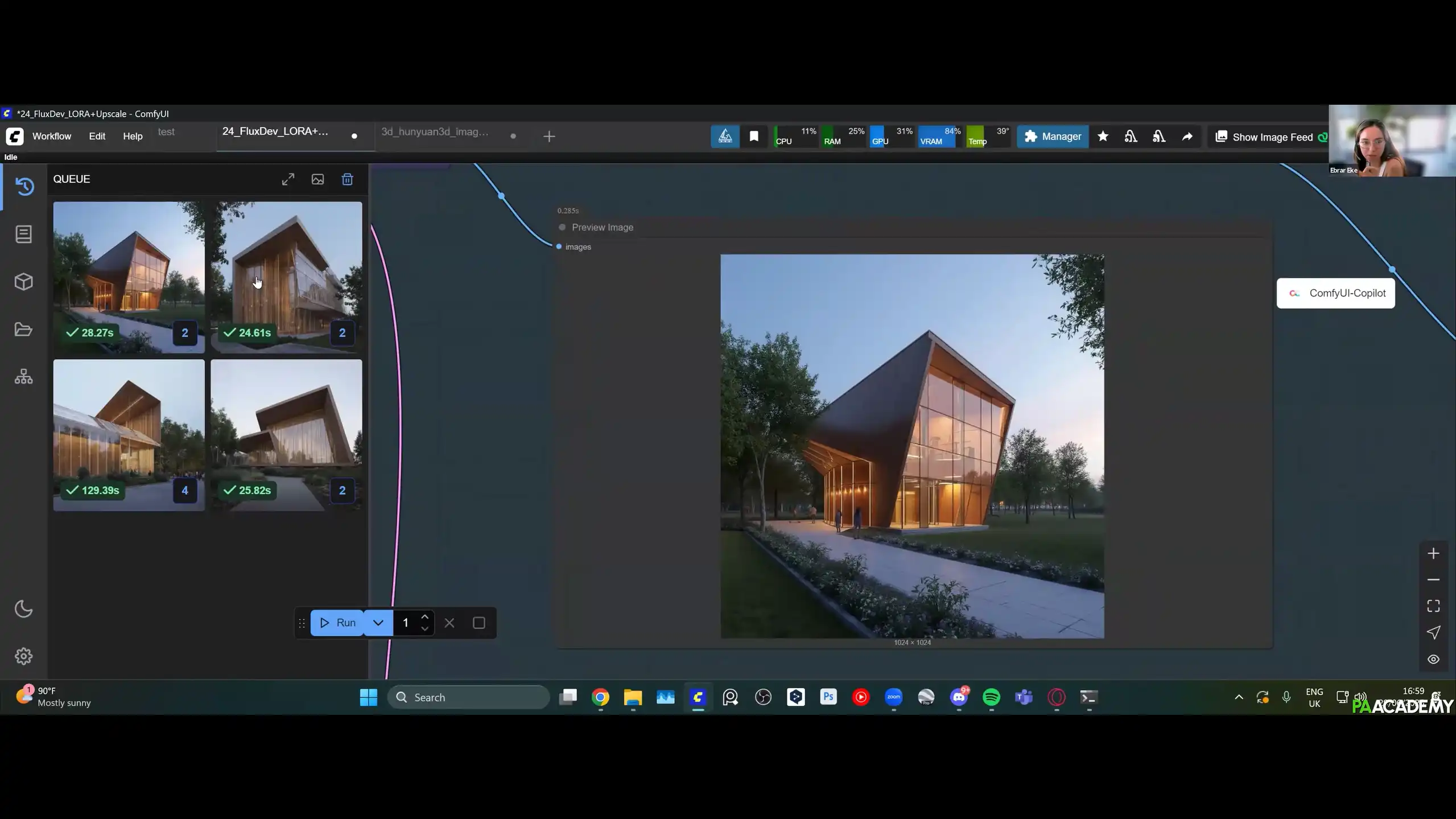Open the Workflows folder sidebar icon
The image size is (1456, 819).
click(24, 330)
